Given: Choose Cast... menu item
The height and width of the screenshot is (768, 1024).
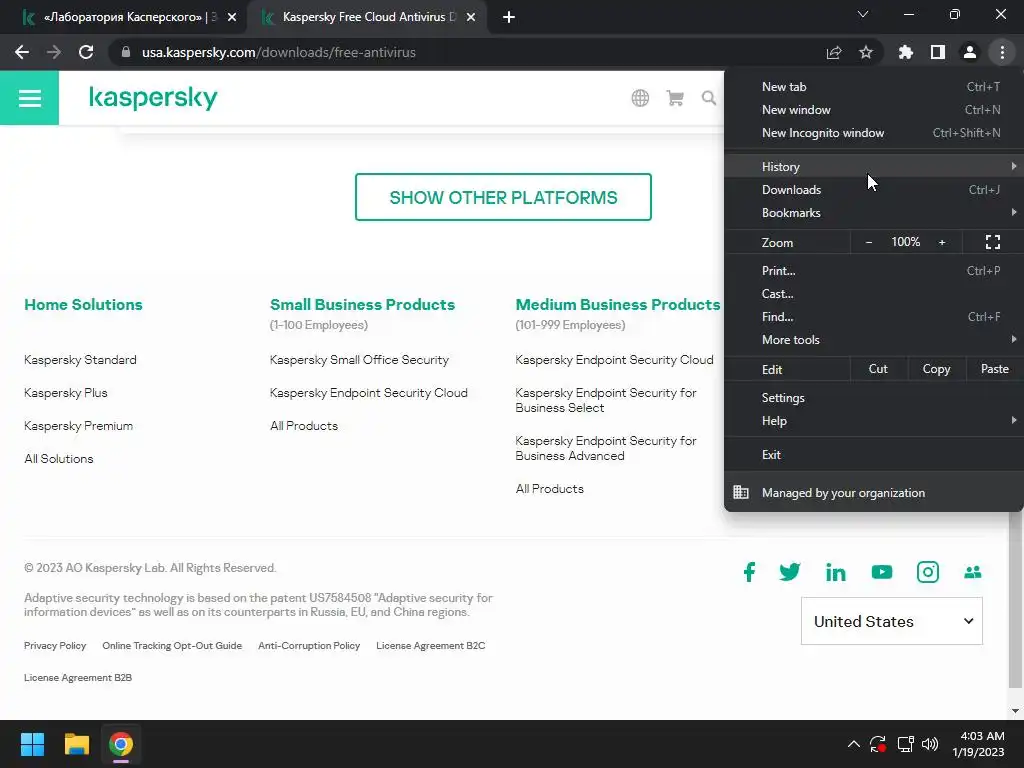Looking at the screenshot, I should coord(874,294).
